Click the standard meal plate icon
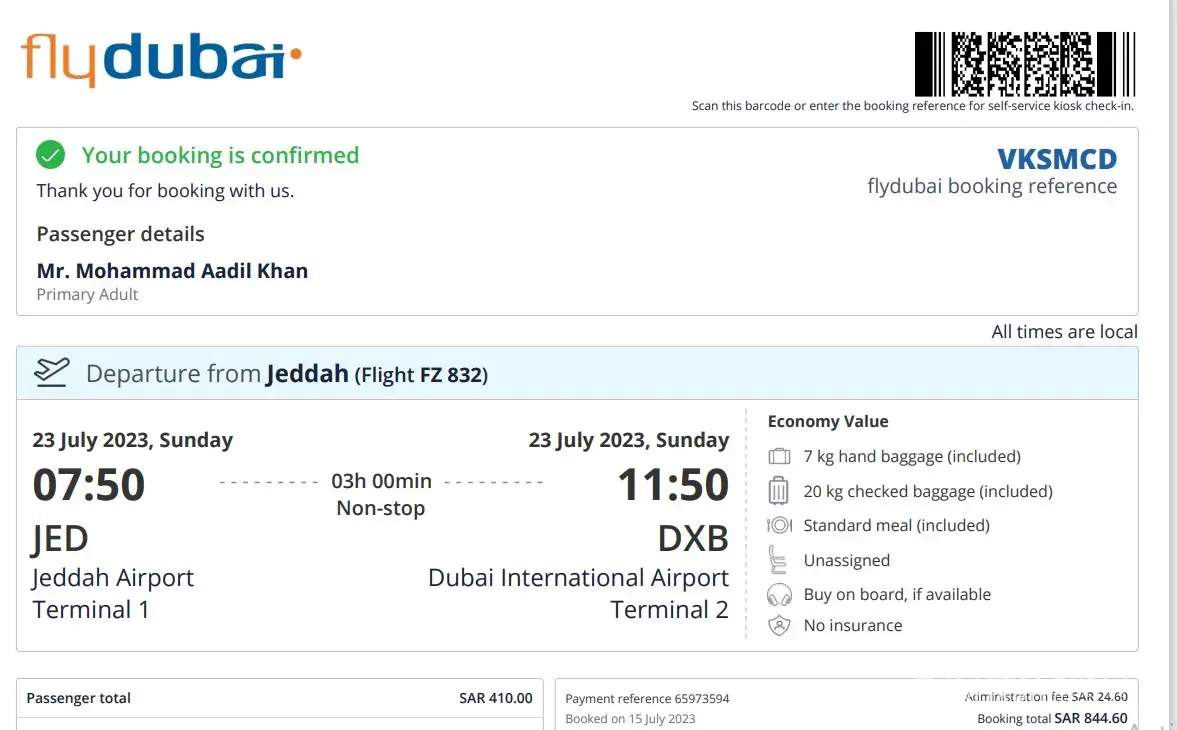 tap(779, 525)
